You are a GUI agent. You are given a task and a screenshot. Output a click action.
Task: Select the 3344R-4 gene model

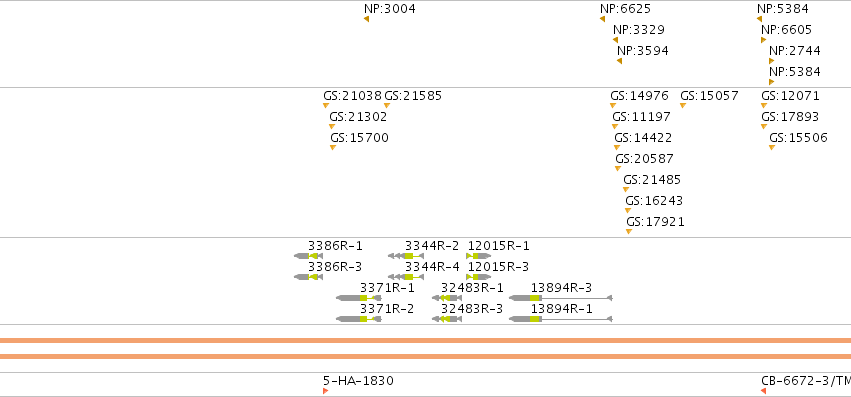406,277
